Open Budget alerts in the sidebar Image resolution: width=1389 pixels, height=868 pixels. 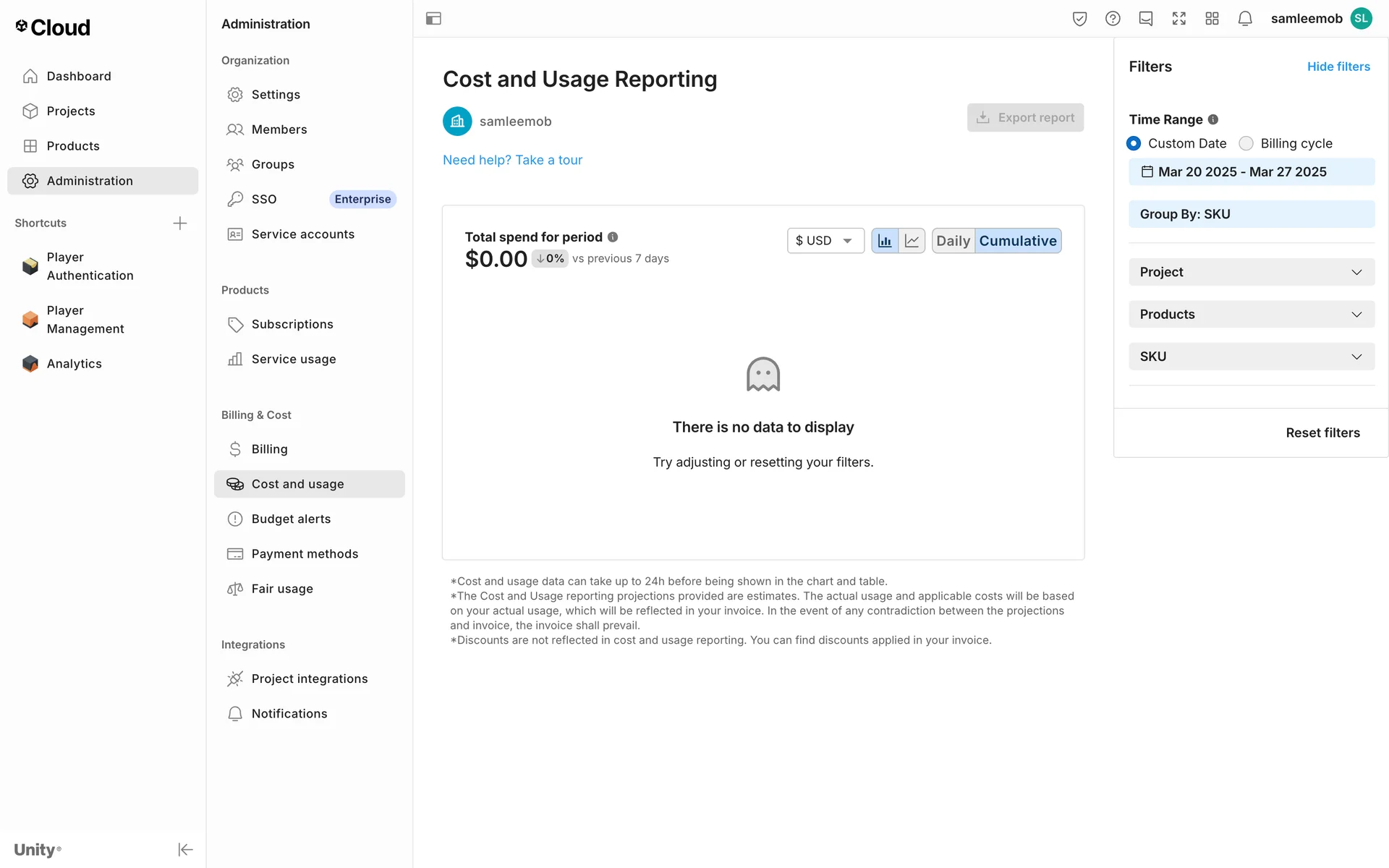pos(291,519)
